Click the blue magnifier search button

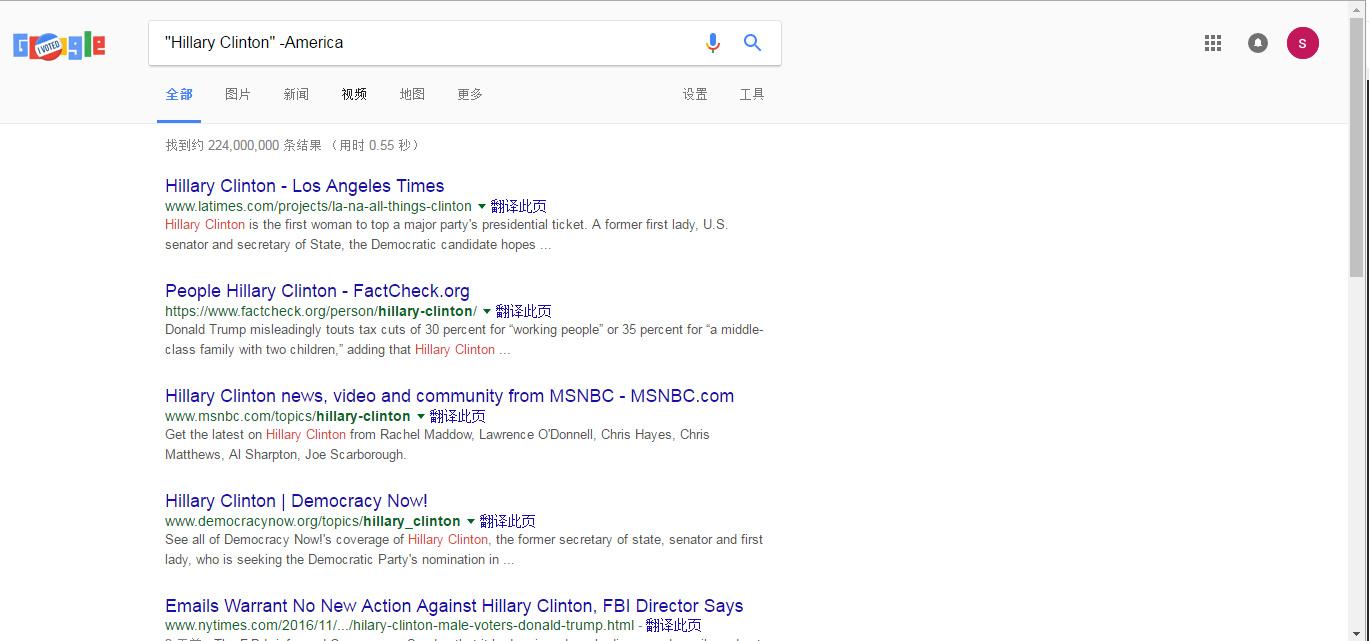(752, 43)
